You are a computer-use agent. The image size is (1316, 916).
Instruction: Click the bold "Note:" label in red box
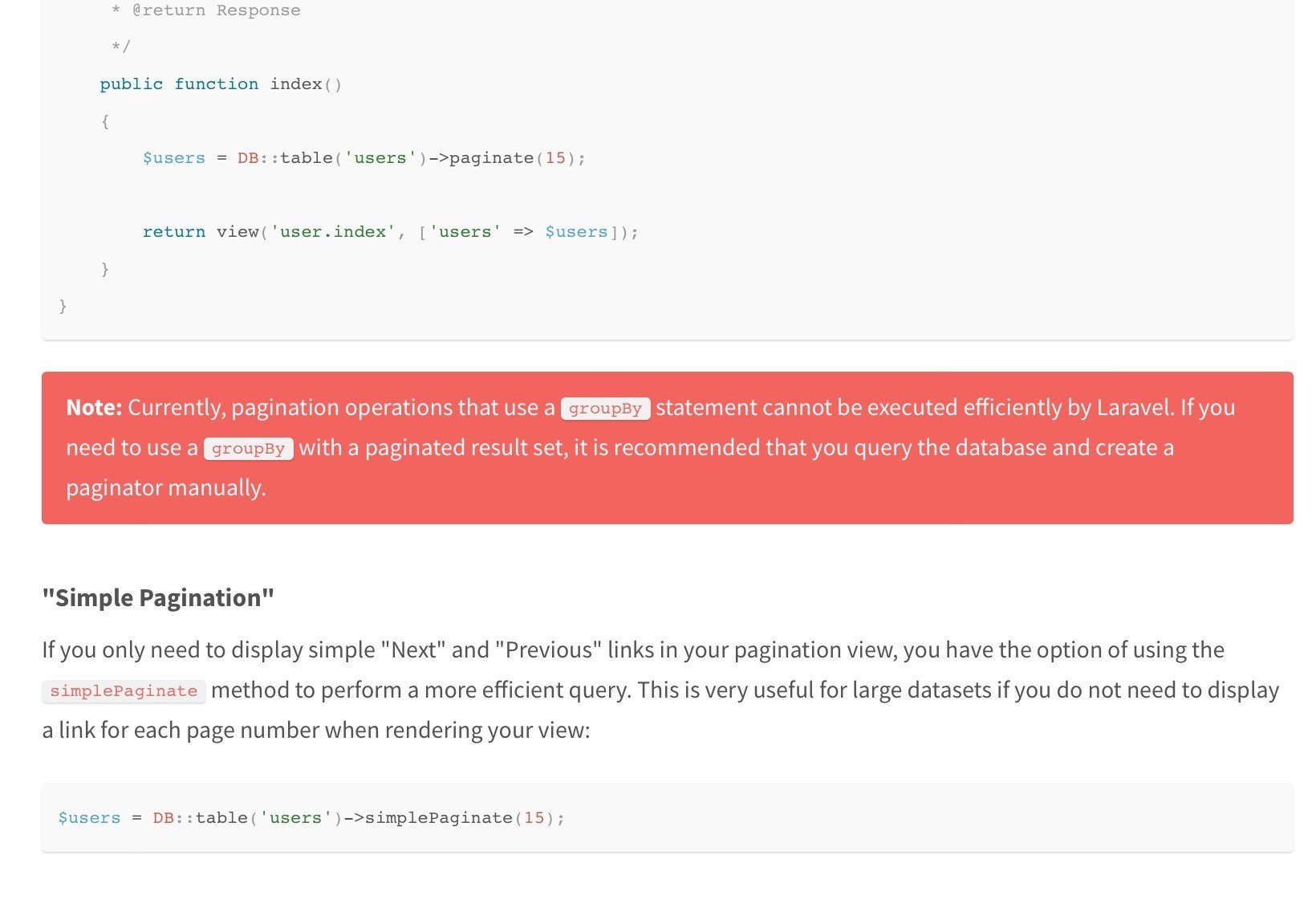click(94, 408)
